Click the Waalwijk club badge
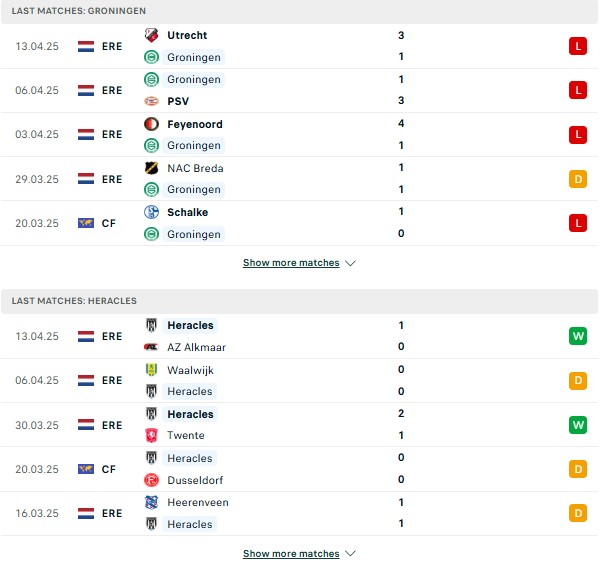The width and height of the screenshot is (602, 574). [151, 369]
